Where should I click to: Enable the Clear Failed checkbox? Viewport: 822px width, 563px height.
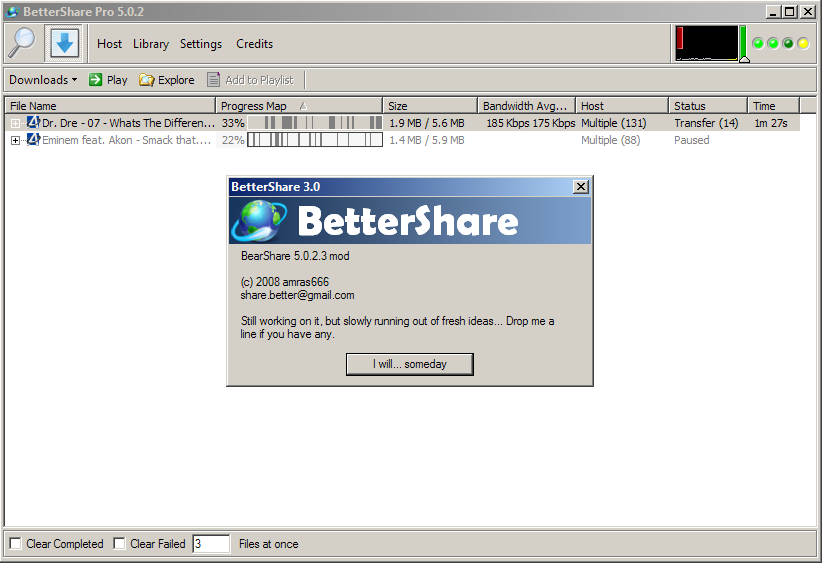[120, 544]
